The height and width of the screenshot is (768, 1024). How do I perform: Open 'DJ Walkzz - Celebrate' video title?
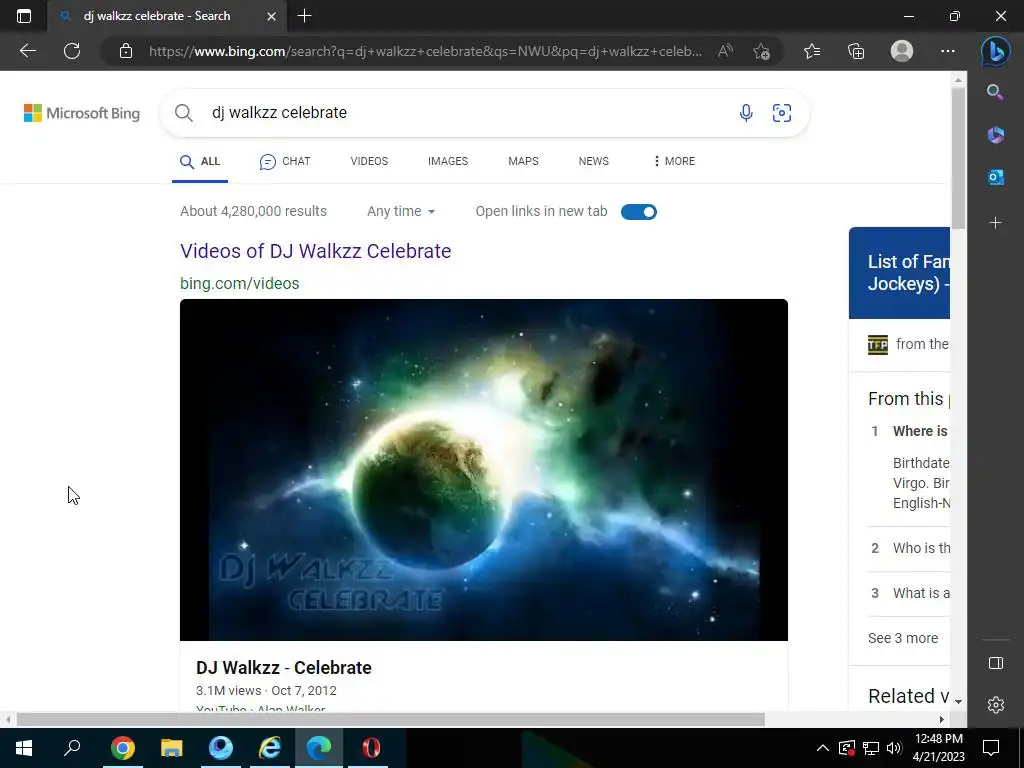283,667
